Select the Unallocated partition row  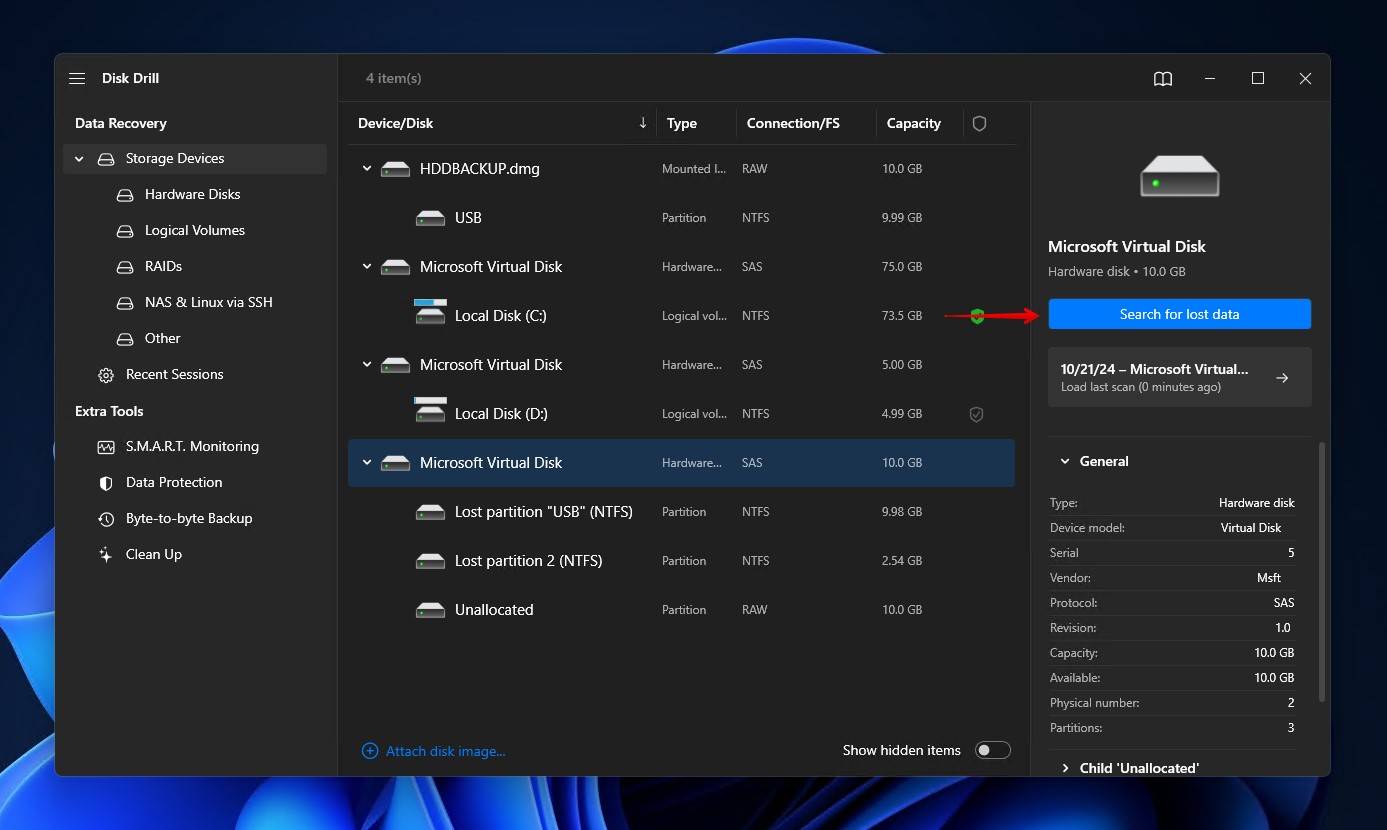[x=681, y=610]
